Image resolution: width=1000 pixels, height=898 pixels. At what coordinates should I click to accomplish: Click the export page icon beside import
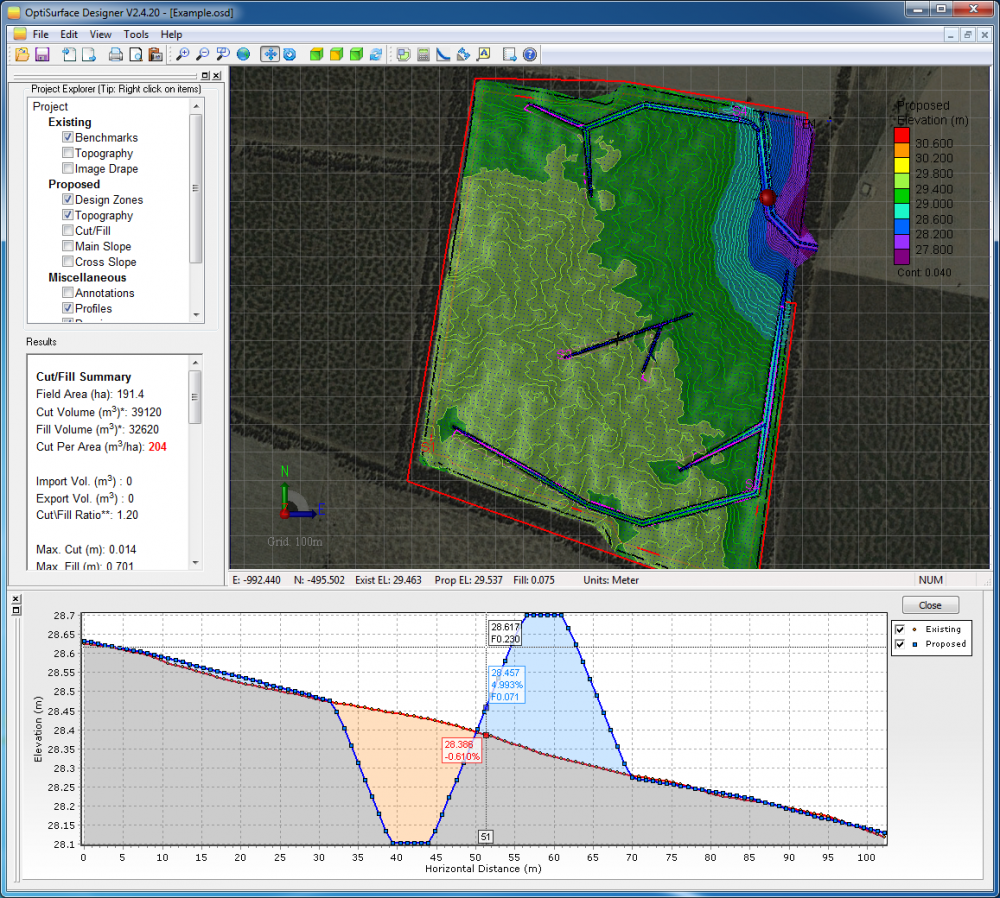[x=89, y=55]
